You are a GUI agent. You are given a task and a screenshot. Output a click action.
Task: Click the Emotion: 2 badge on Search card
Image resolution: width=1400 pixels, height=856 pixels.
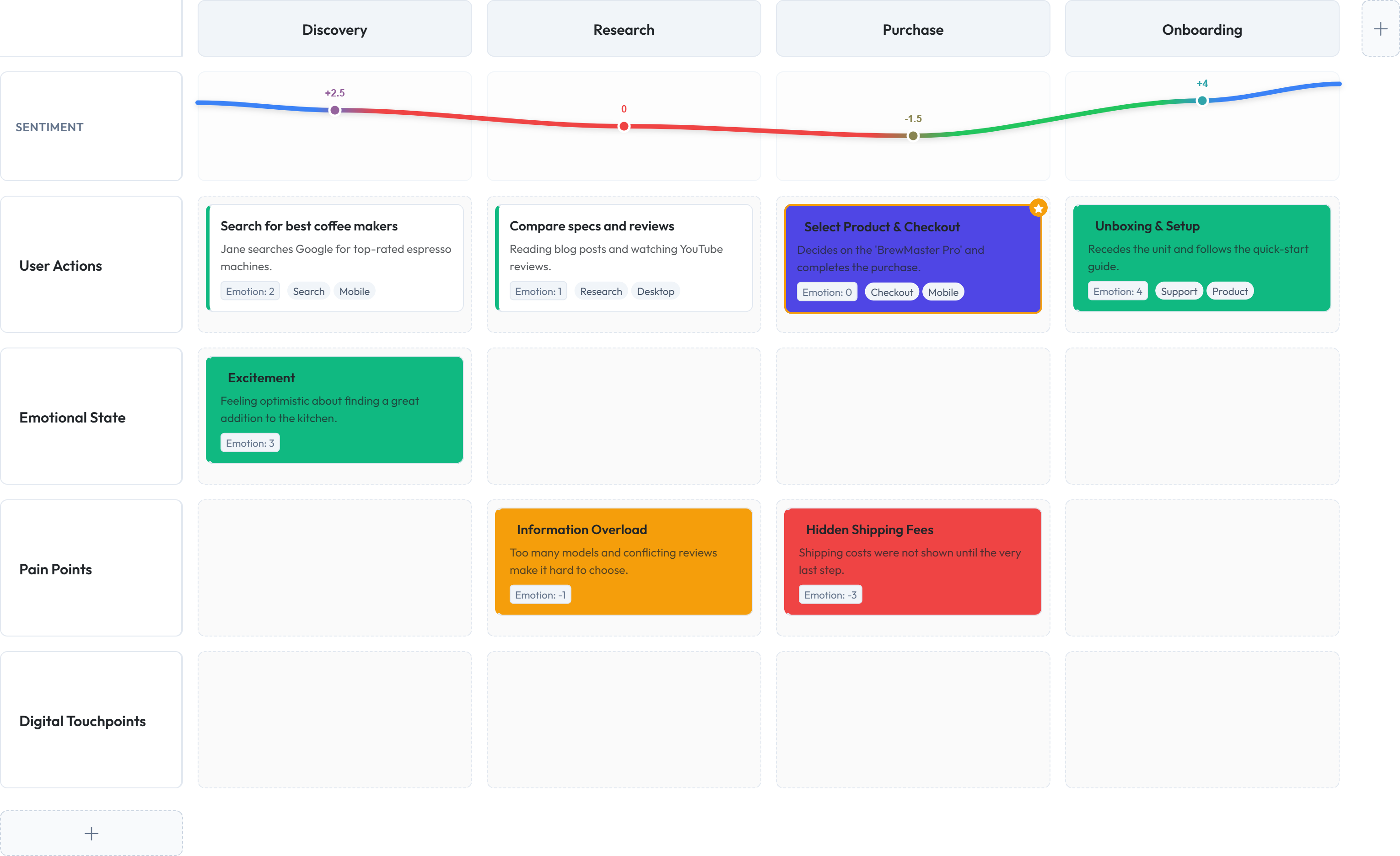(250, 291)
